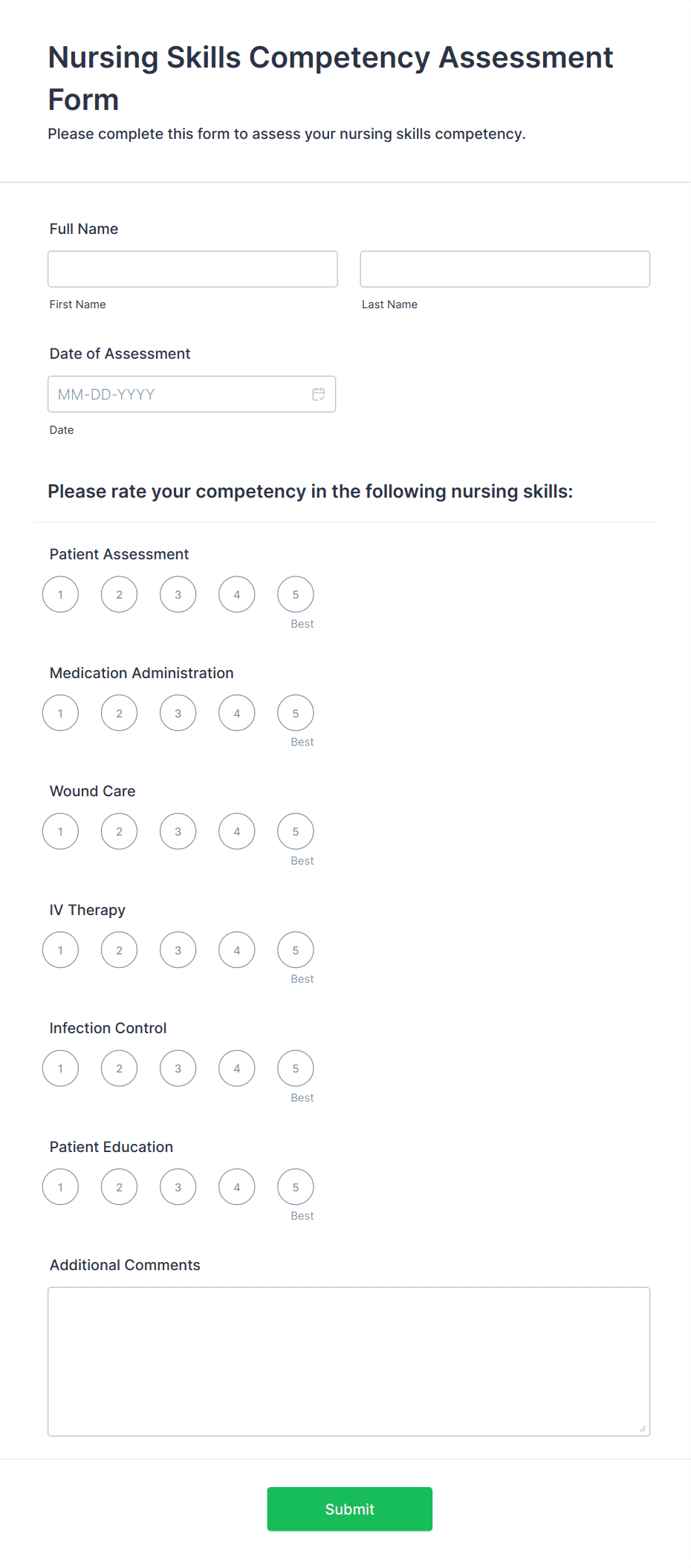Viewport: 691px width, 1568px height.
Task: Pick rating 5 for Medication Administration
Action: 295,712
